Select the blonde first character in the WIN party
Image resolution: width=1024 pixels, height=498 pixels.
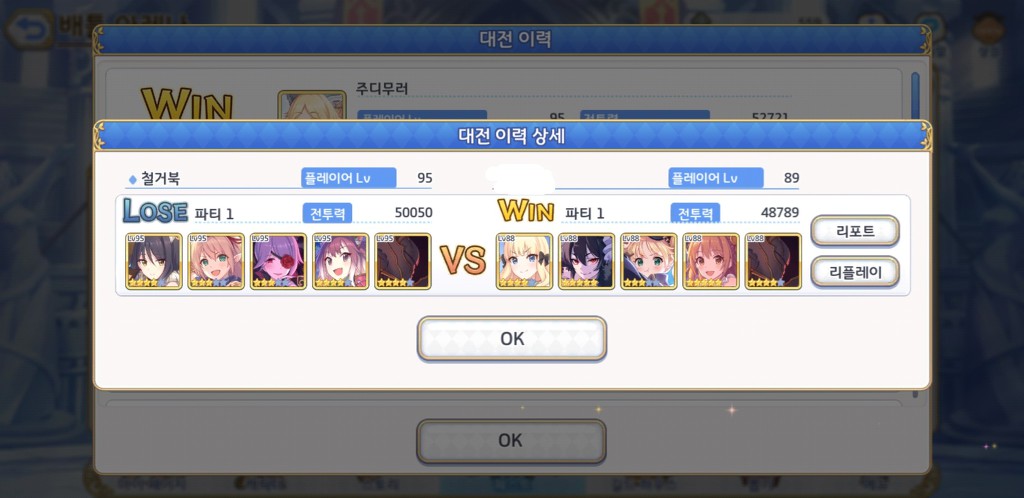[x=524, y=261]
